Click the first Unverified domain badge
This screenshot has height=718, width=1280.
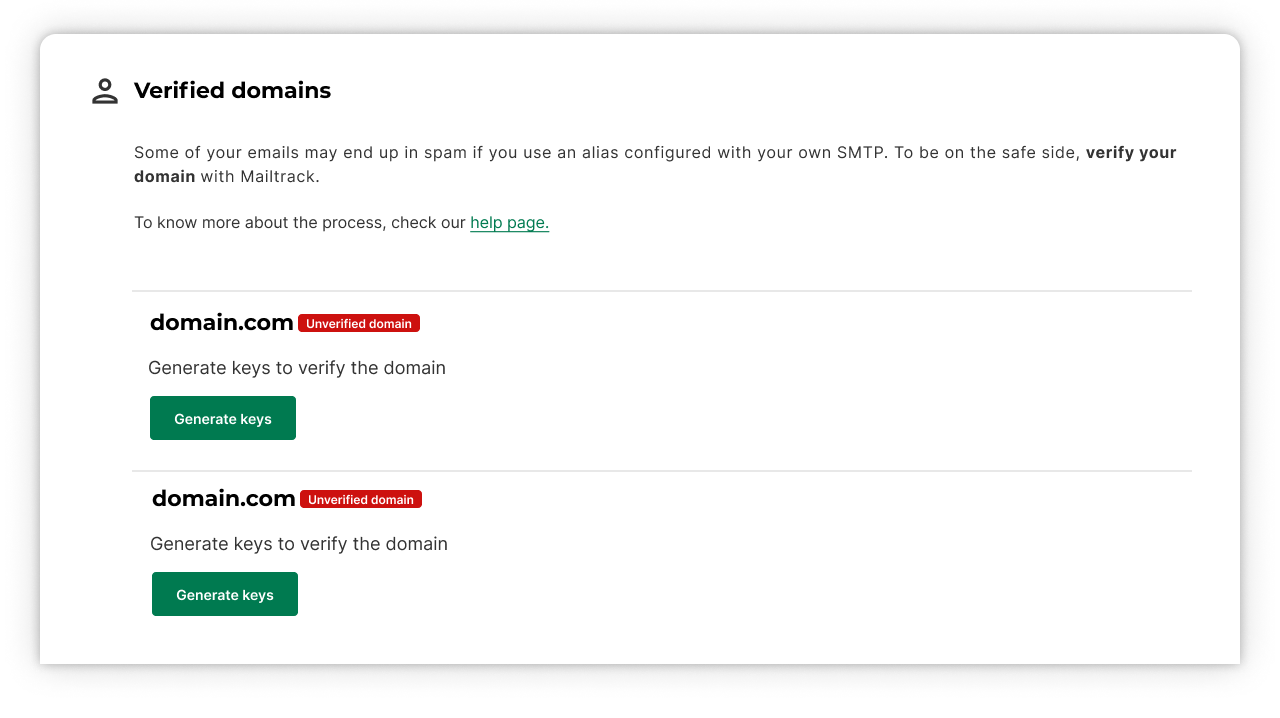tap(359, 323)
